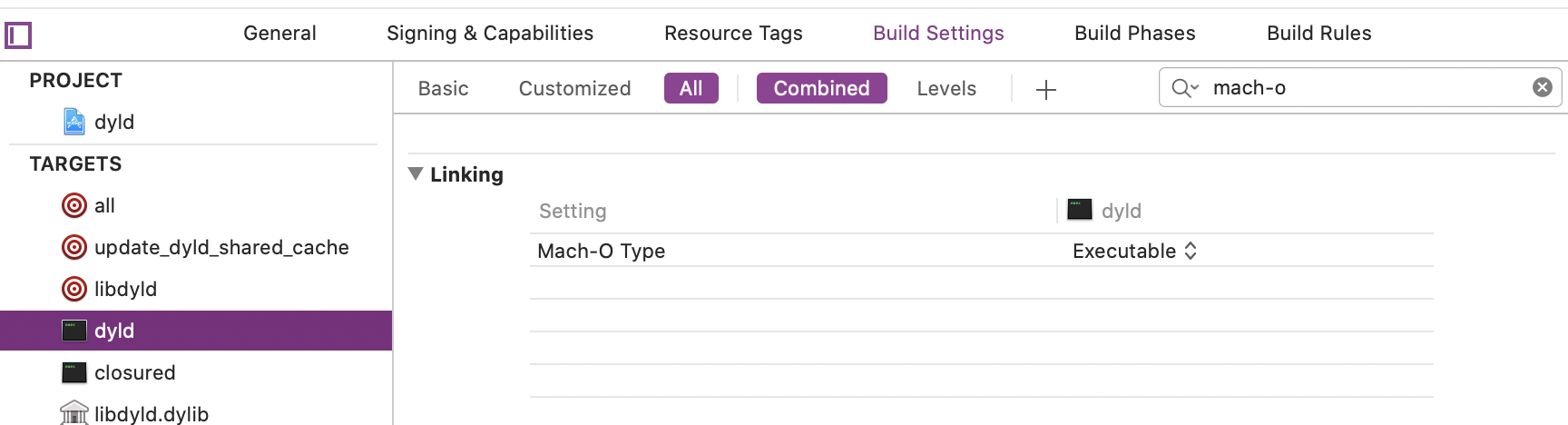Select the libdyld.dylib library icon
Image resolution: width=1568 pixels, height=425 pixels.
[x=74, y=413]
